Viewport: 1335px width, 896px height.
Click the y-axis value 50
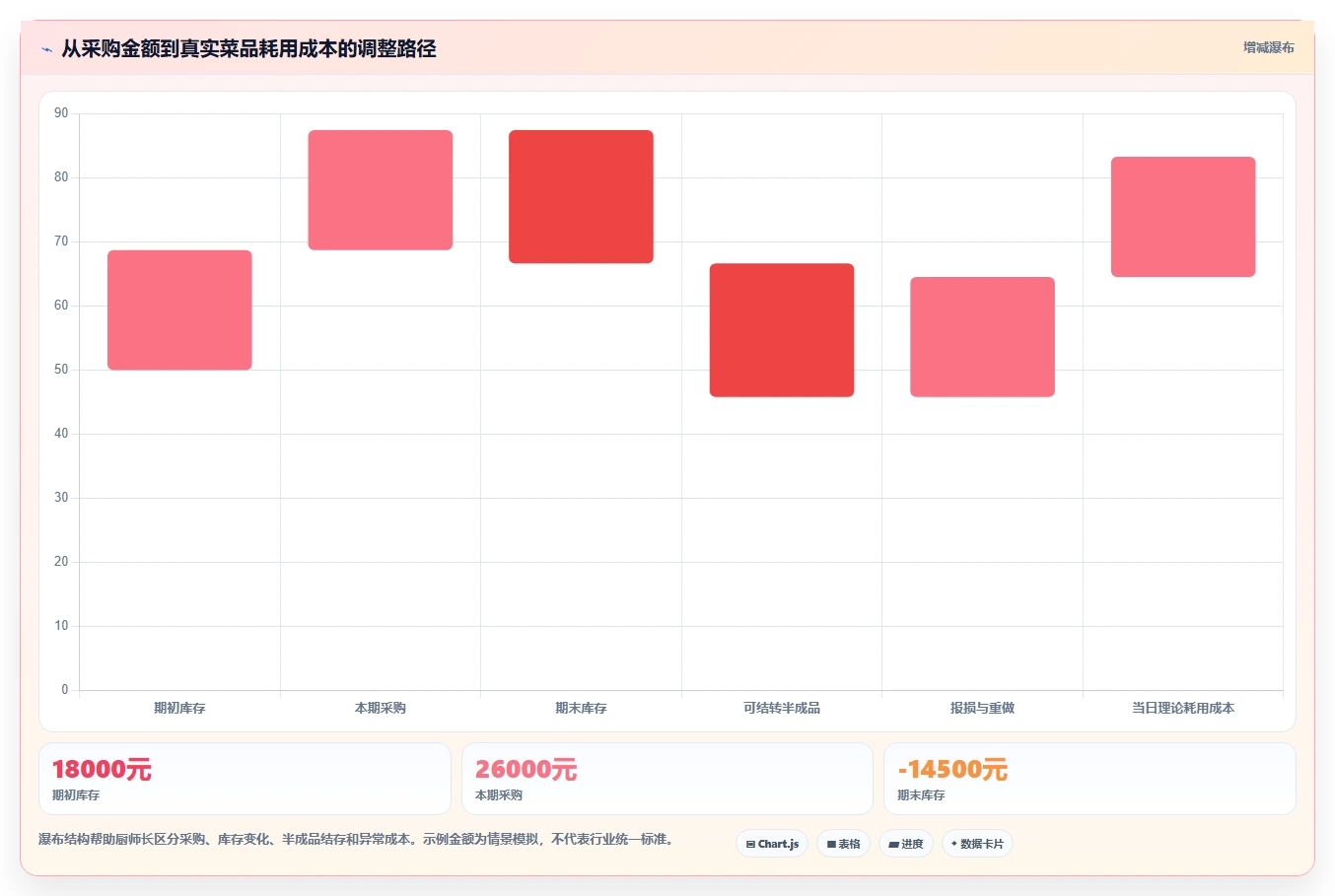(61, 370)
